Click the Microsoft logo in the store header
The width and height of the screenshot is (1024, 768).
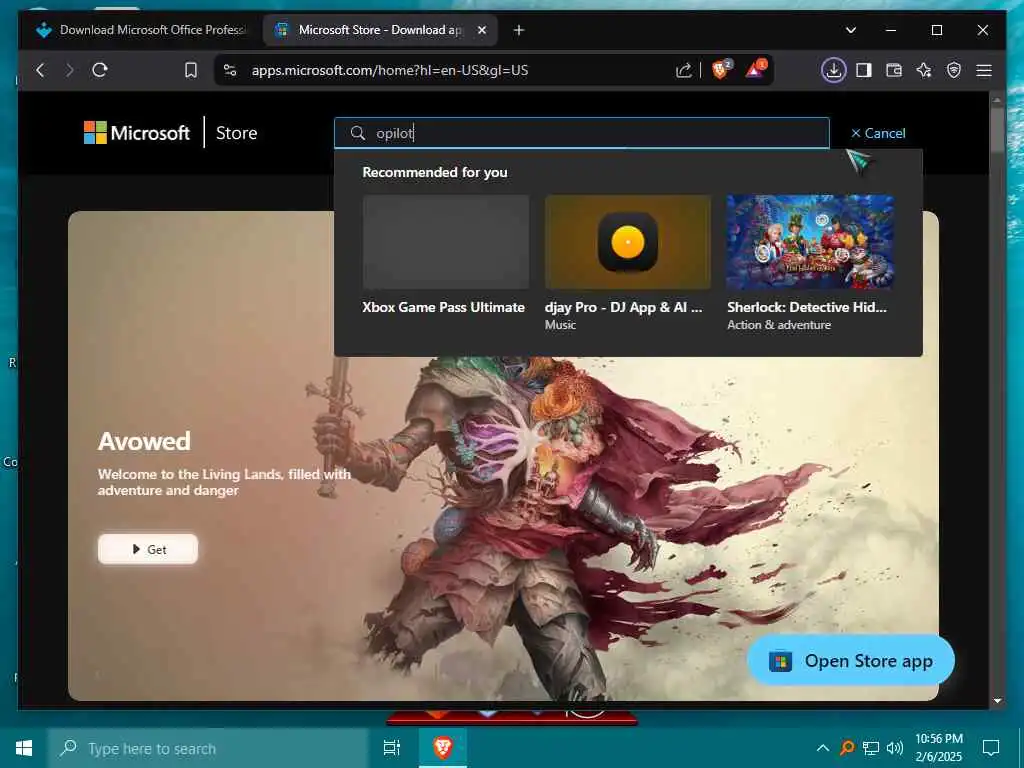136,133
